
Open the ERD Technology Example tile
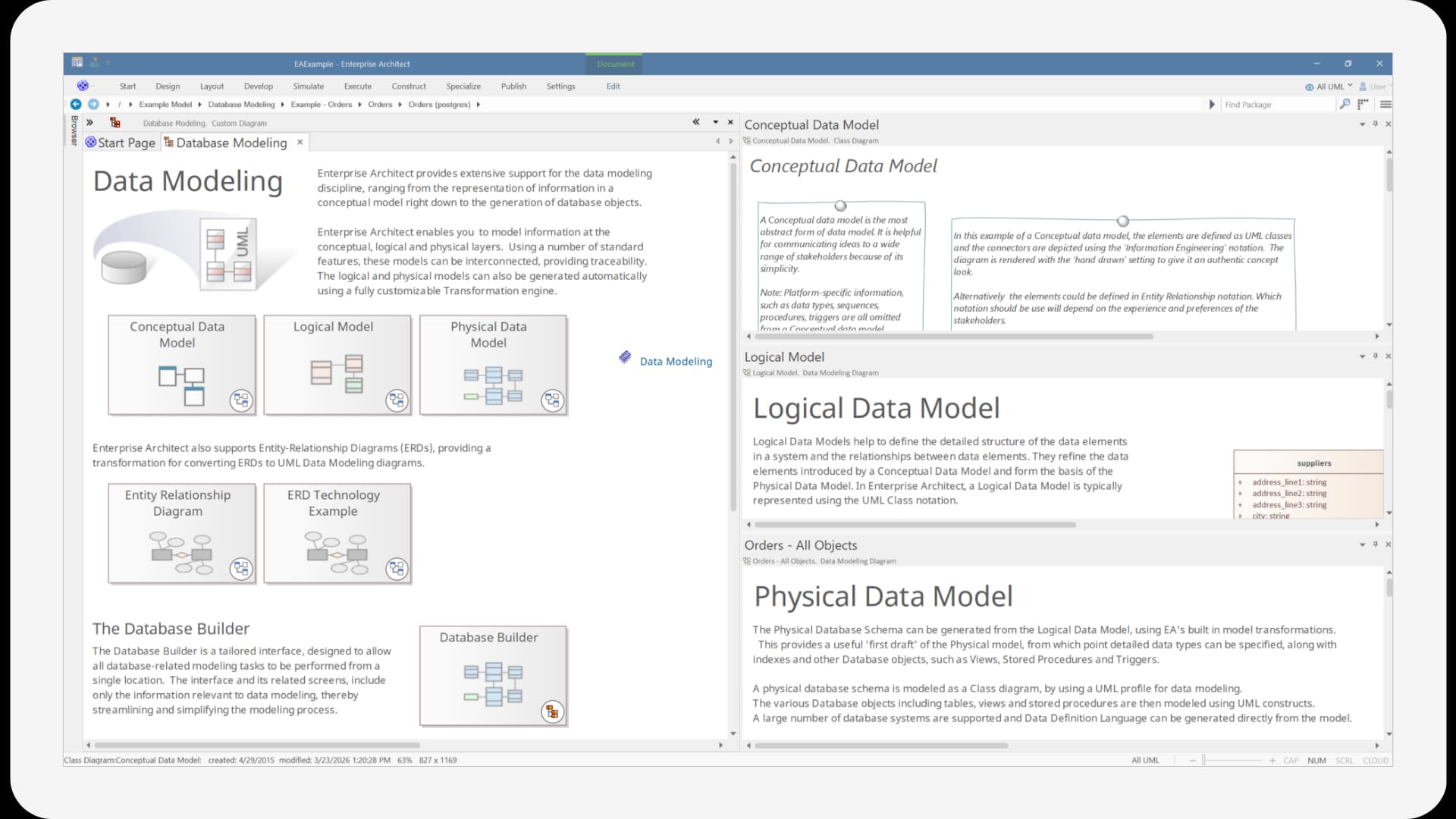(337, 533)
